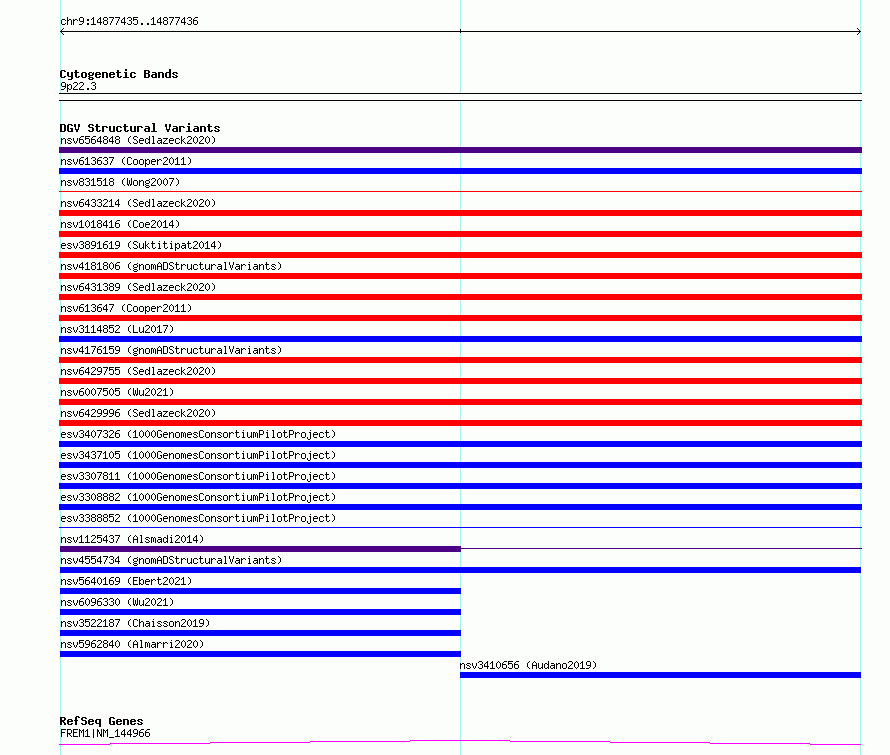Open variant nsv1018416 (Coe2014)
890x755 pixels.
pos(120,224)
